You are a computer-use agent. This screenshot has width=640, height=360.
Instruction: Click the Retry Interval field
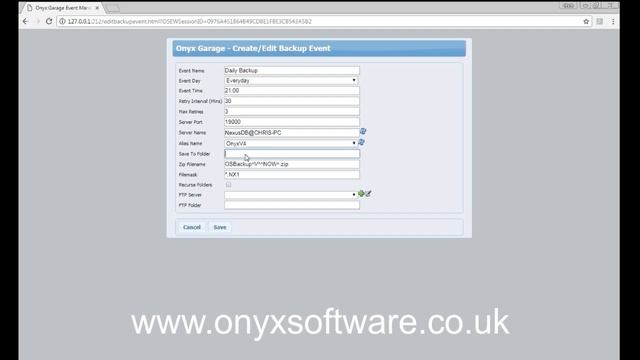coord(291,101)
